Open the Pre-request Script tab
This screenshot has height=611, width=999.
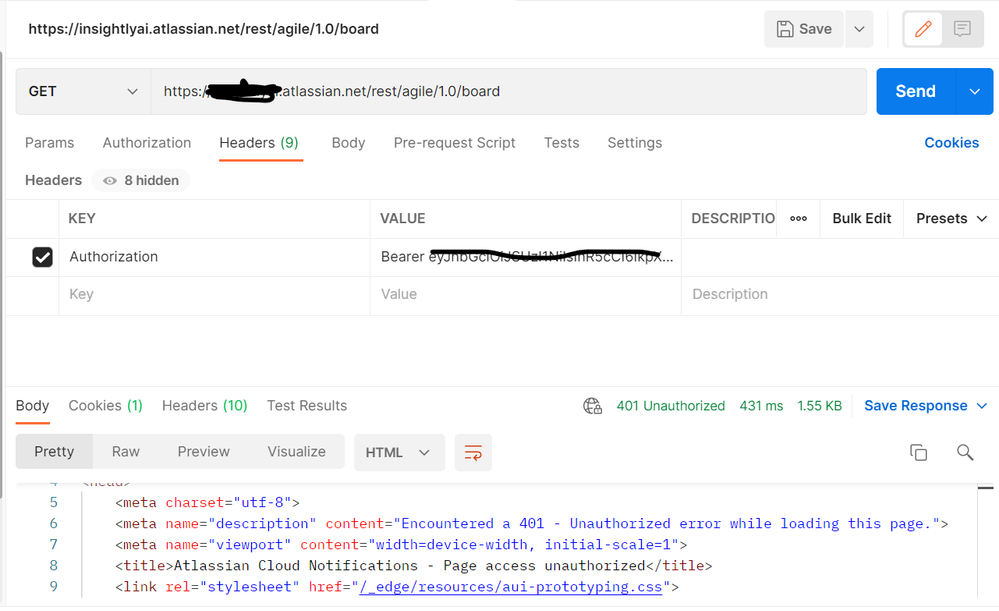[x=454, y=143]
